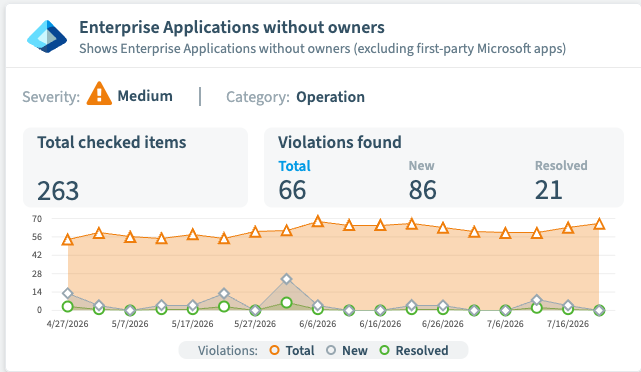This screenshot has height=372, width=641.
Task: Click the 263 total checked items value
Action: click(x=58, y=191)
